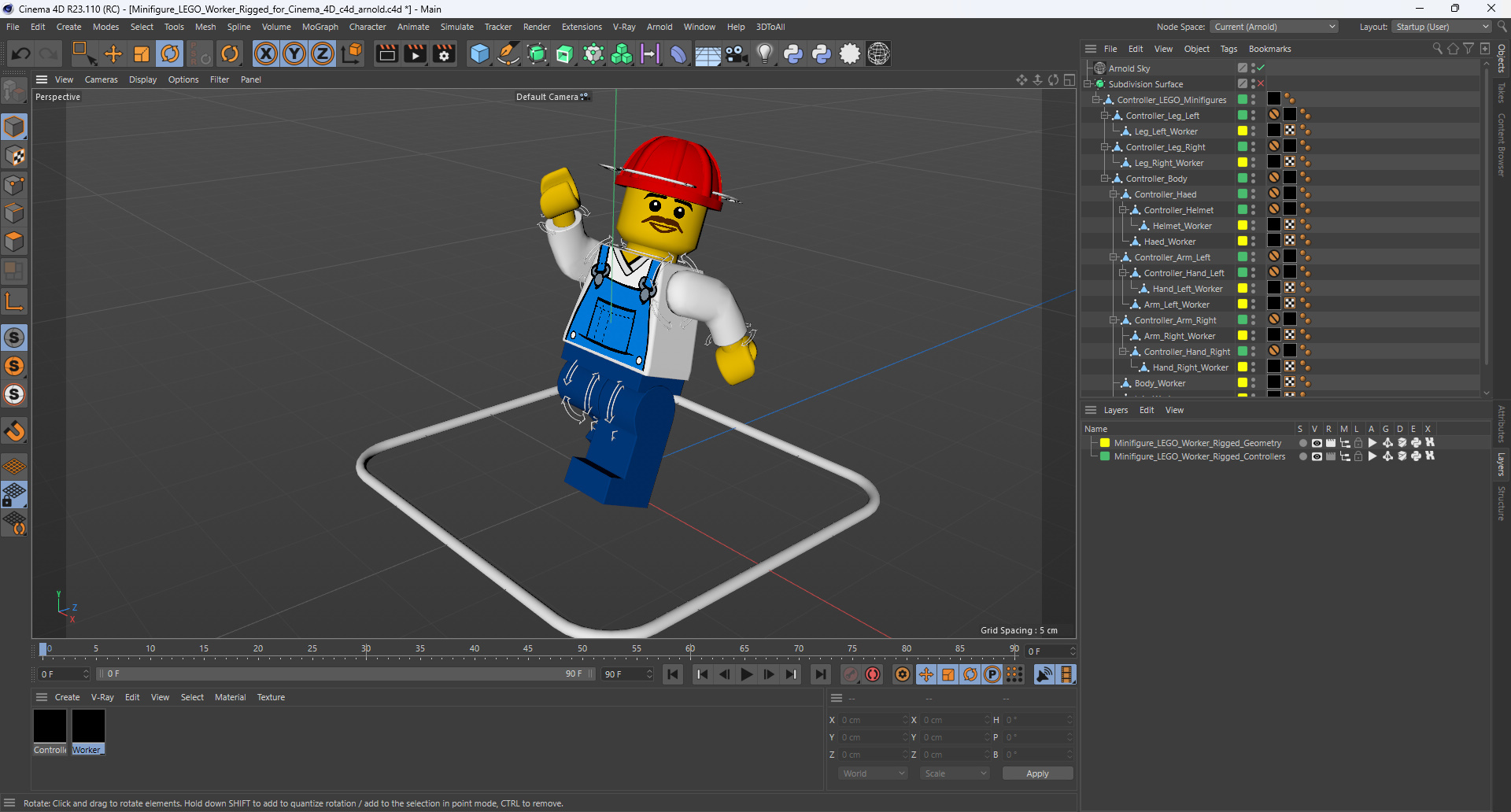Collapse the Controller_Helmet tree node
The image size is (1511, 812).
[1123, 210]
